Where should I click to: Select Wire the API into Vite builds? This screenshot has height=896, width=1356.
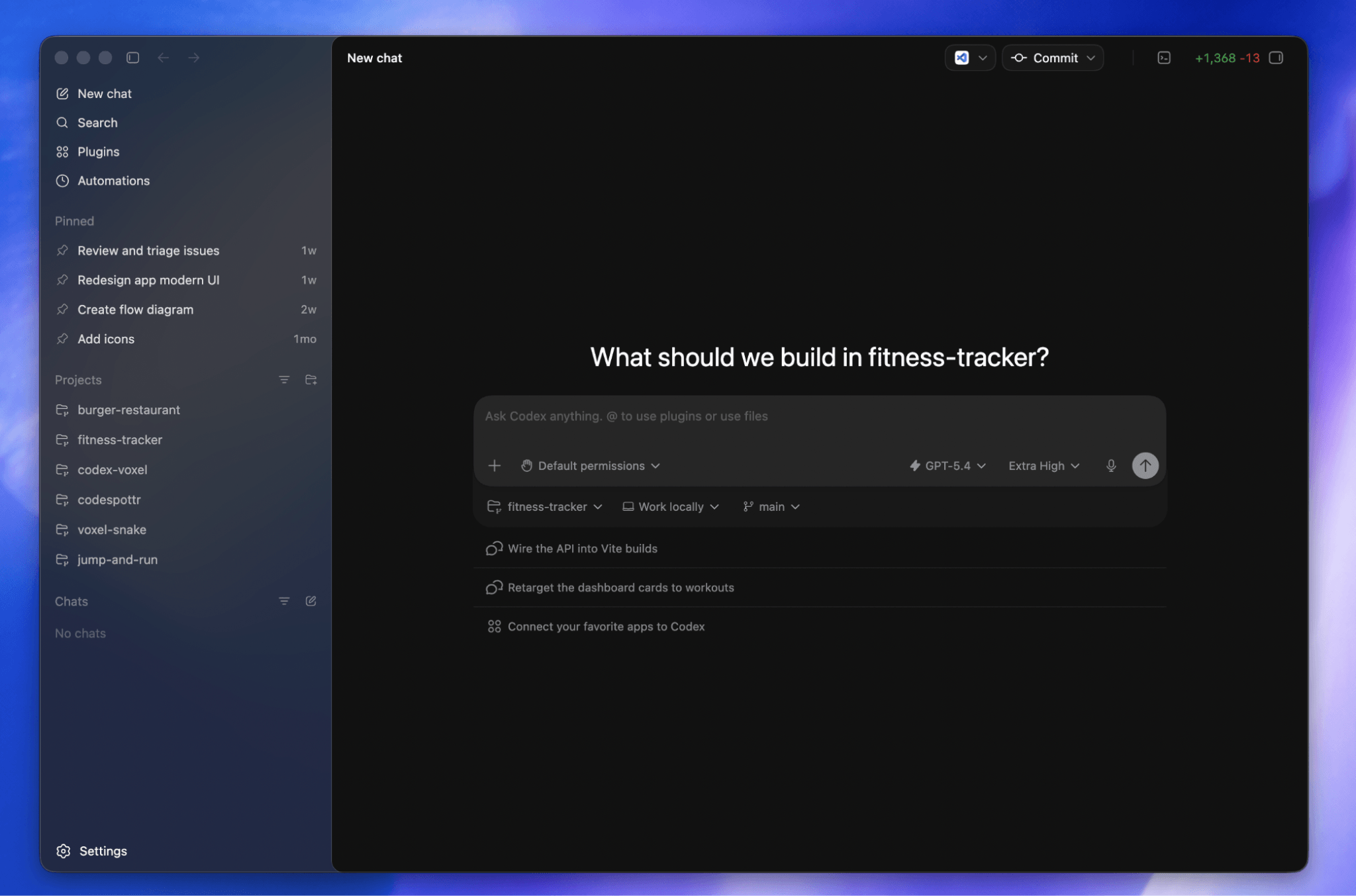point(582,549)
